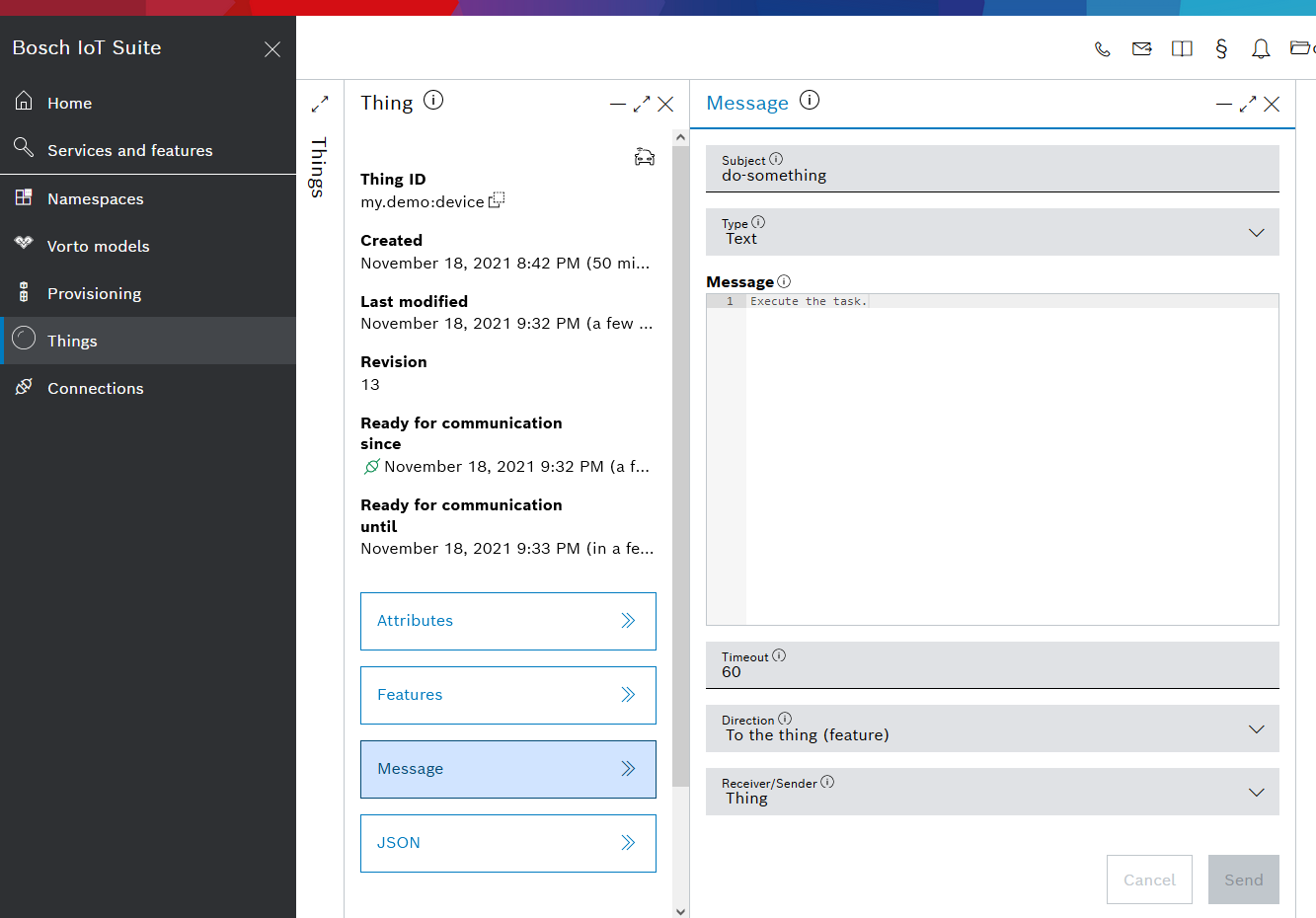Click the Namespaces grid icon
1316x918 pixels.
pos(24,197)
